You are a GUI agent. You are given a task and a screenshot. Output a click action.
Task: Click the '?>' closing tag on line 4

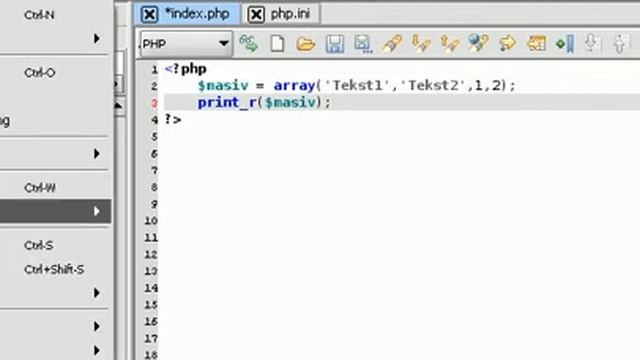(173, 120)
